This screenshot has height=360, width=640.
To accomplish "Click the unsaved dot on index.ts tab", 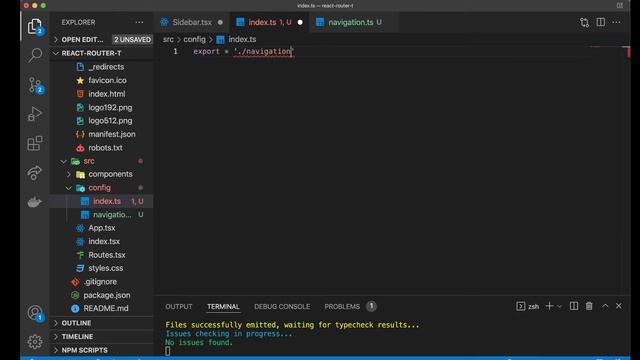I will coord(300,22).
